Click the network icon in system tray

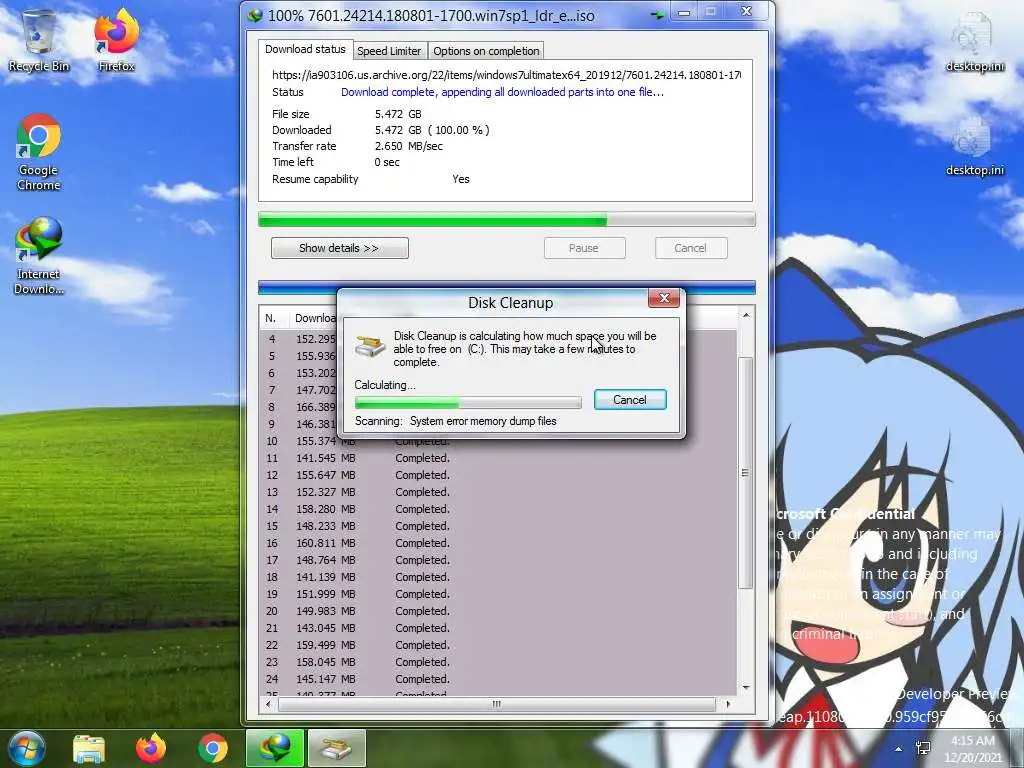(923, 748)
